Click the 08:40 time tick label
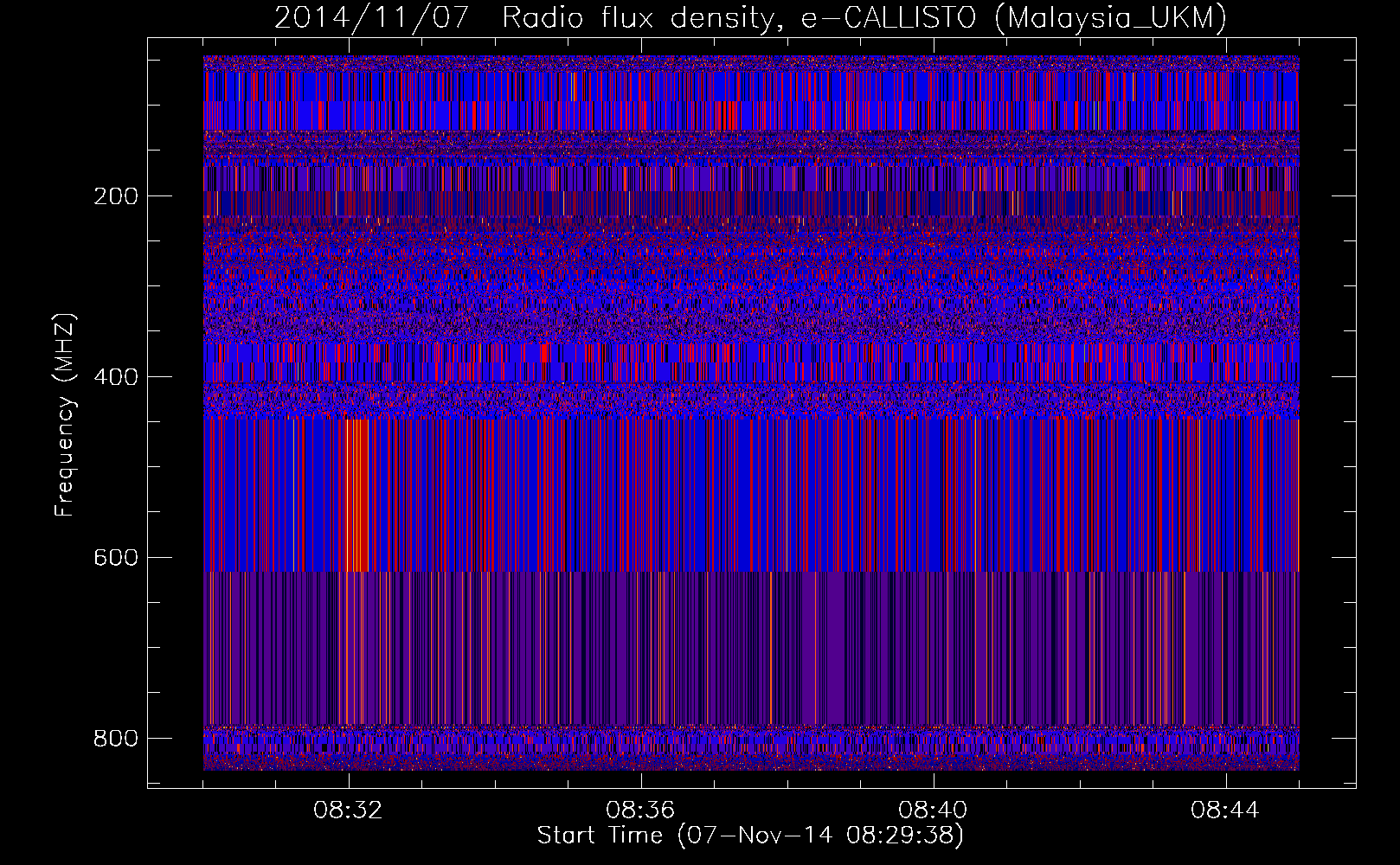Viewport: 1400px width, 865px height. (933, 811)
